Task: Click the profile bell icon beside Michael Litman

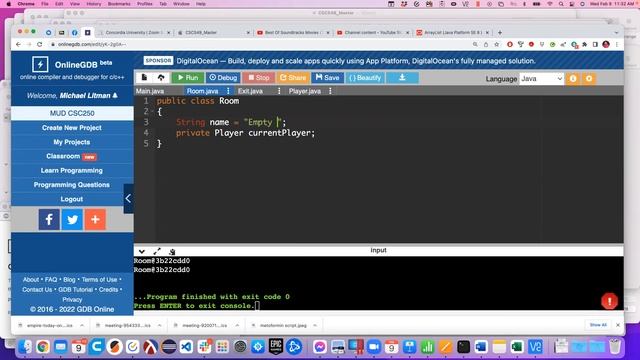Action: [115, 96]
